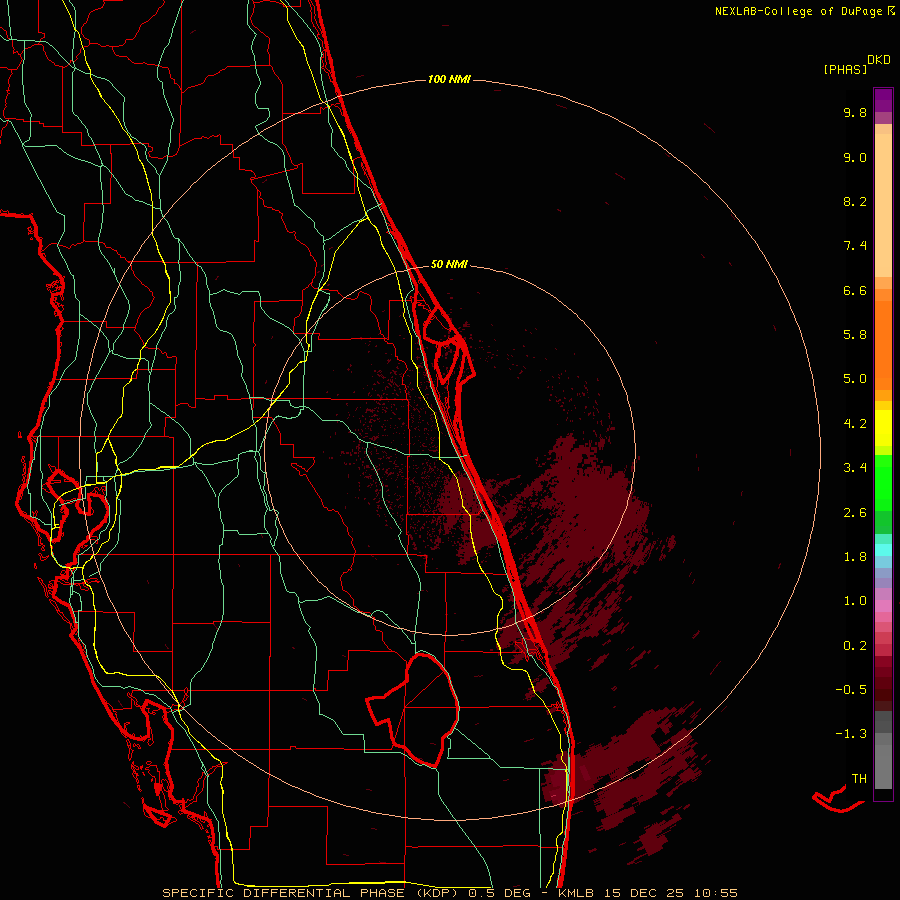Click the 5.8 scale value
The width and height of the screenshot is (900, 900).
tap(855, 335)
